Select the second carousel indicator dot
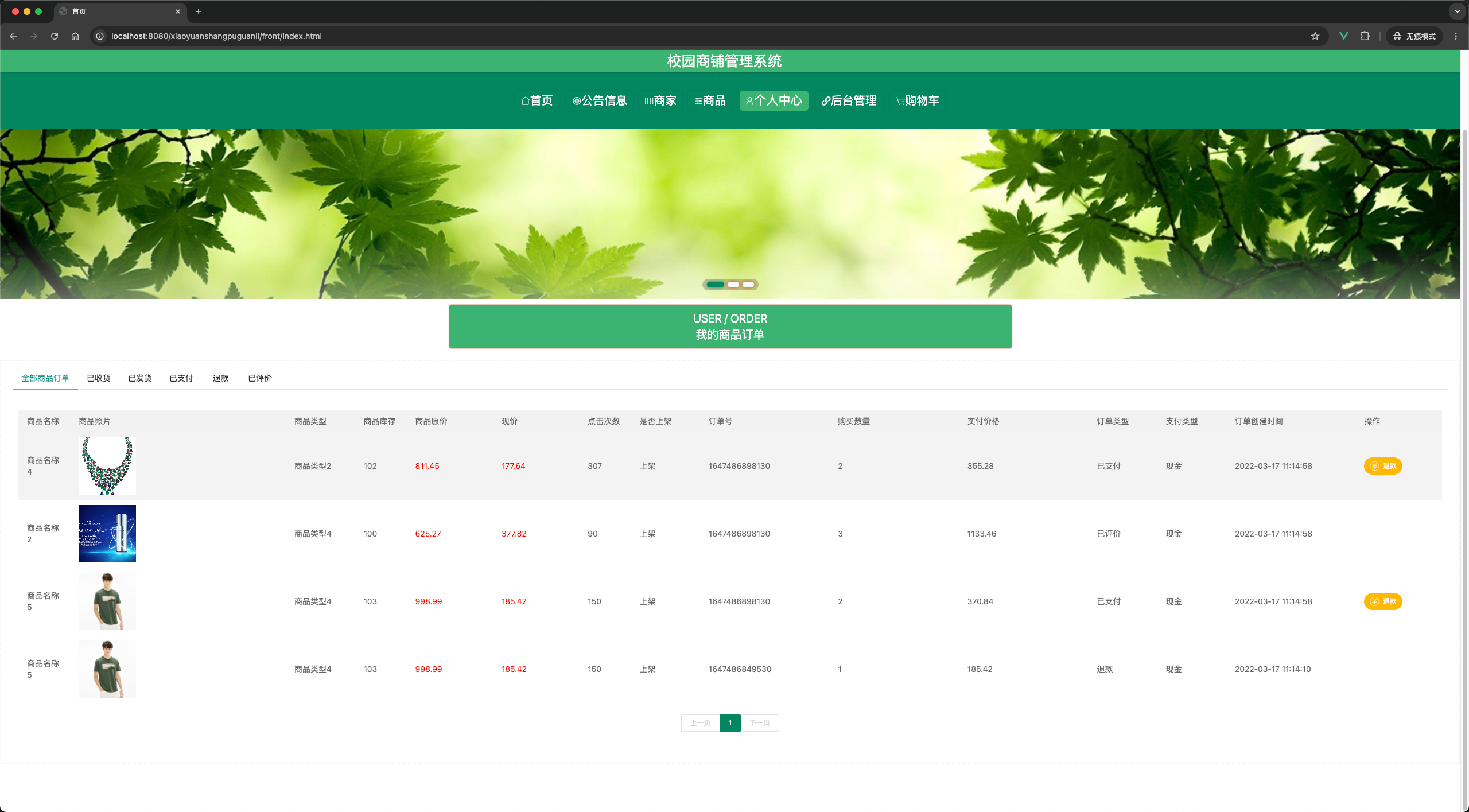Screen dimensions: 1469x812 point(733,285)
